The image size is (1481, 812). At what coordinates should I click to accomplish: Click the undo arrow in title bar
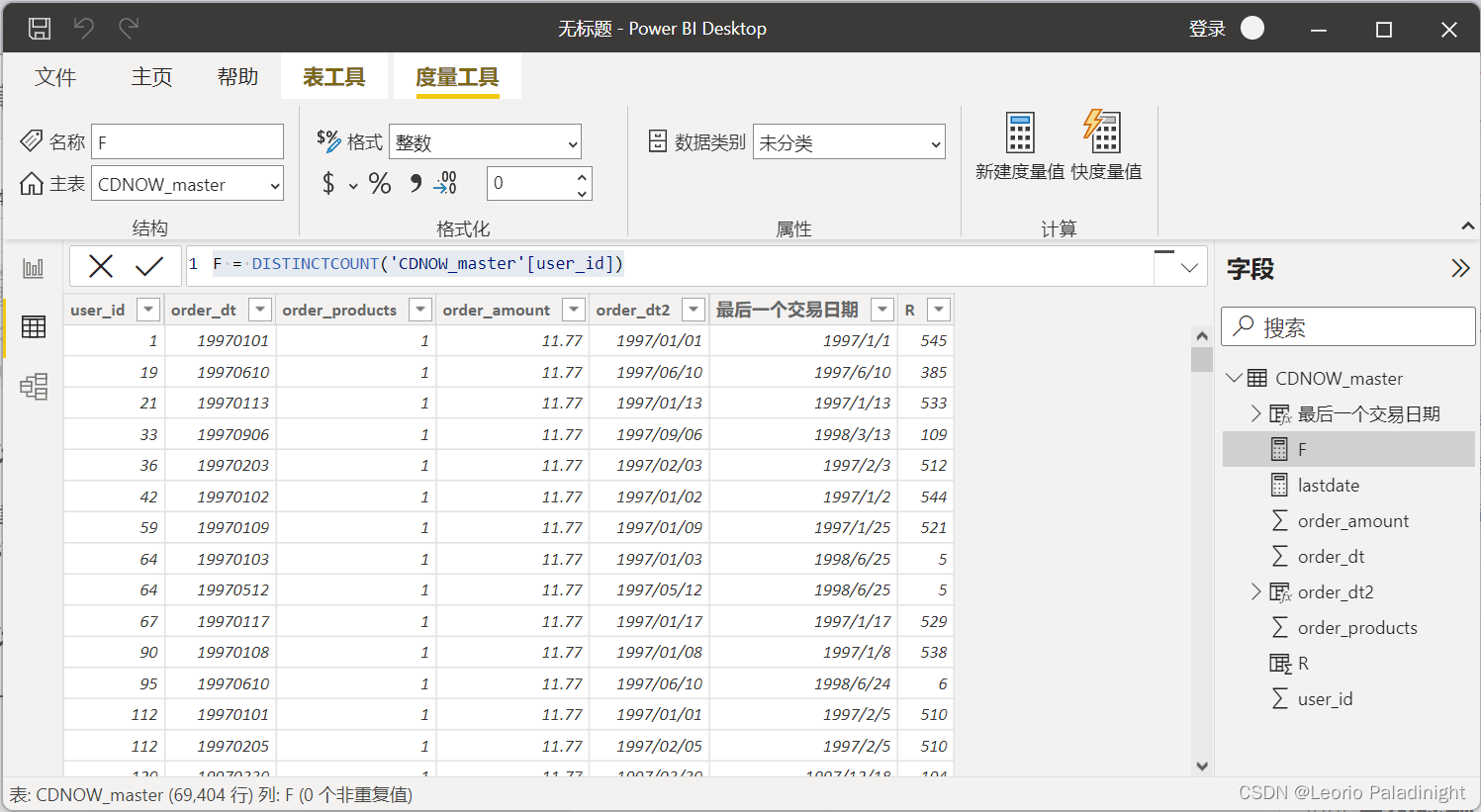coord(84,29)
